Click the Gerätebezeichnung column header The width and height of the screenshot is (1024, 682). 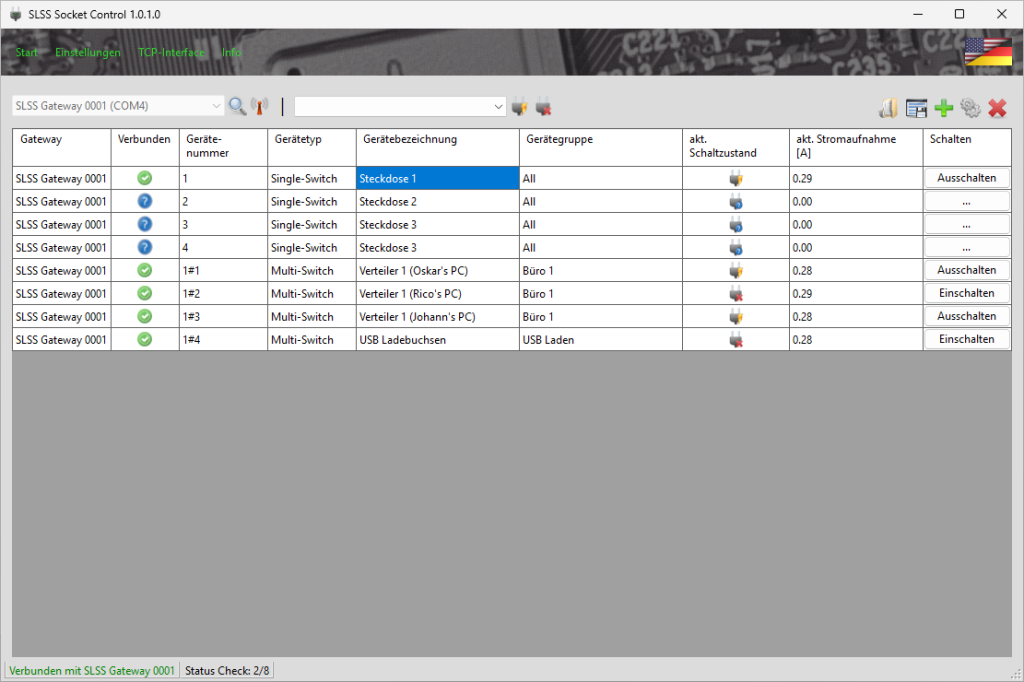[437, 140]
